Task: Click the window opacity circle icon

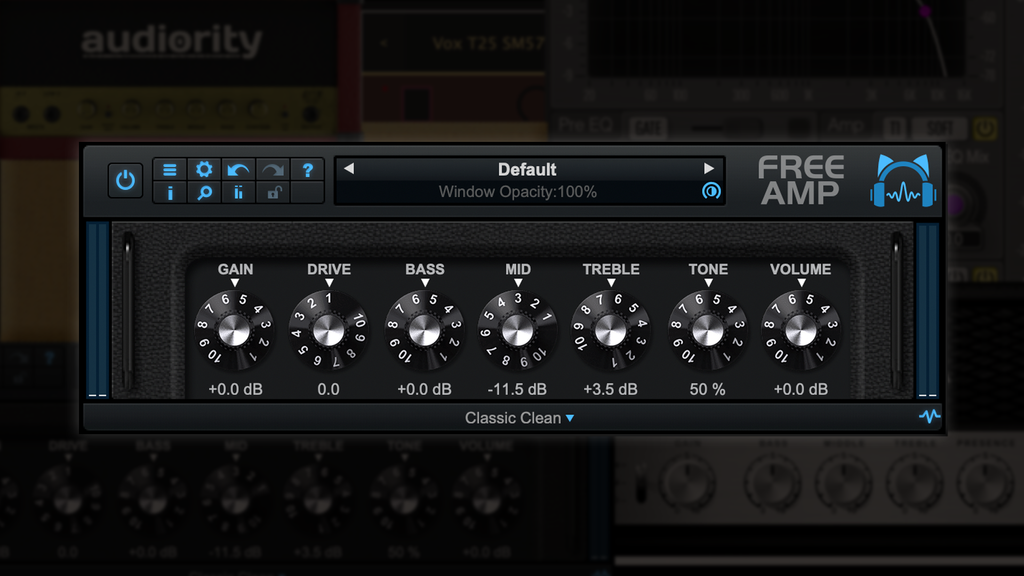Action: [711, 191]
